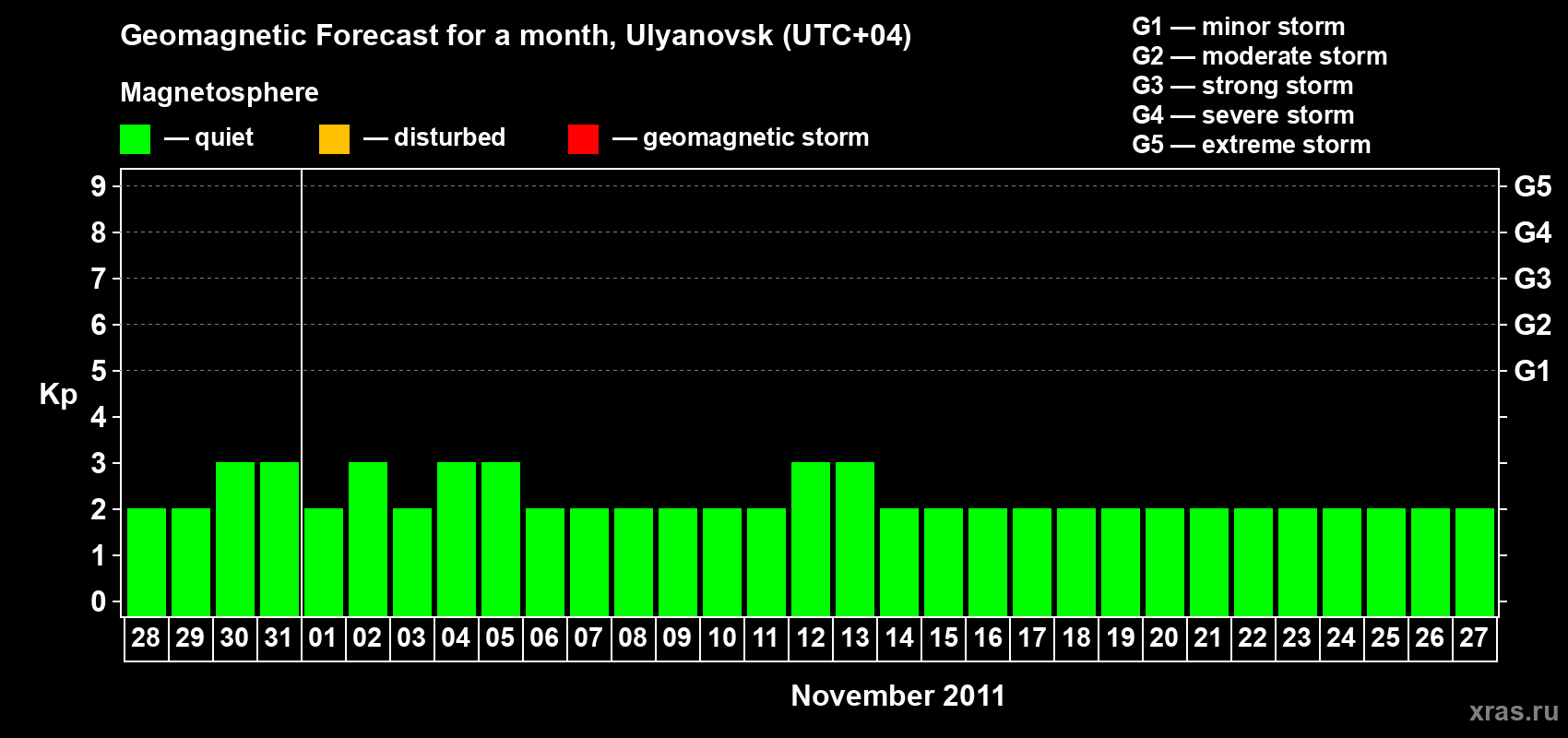The height and width of the screenshot is (738, 1568).
Task: Click the 'G3 — strong storm' legend line
Action: point(1242,86)
